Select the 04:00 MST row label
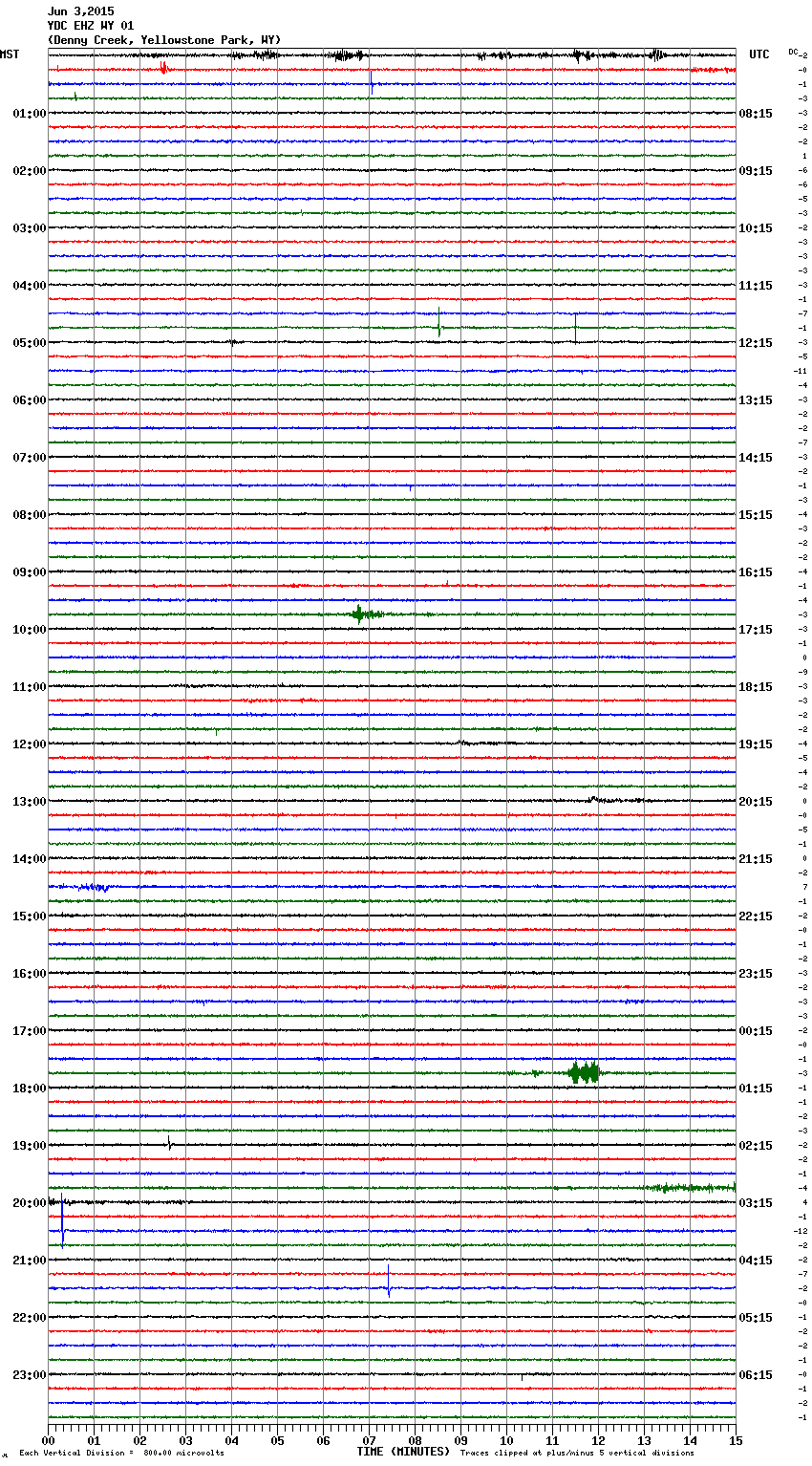The height and width of the screenshot is (1466, 812). (x=30, y=286)
